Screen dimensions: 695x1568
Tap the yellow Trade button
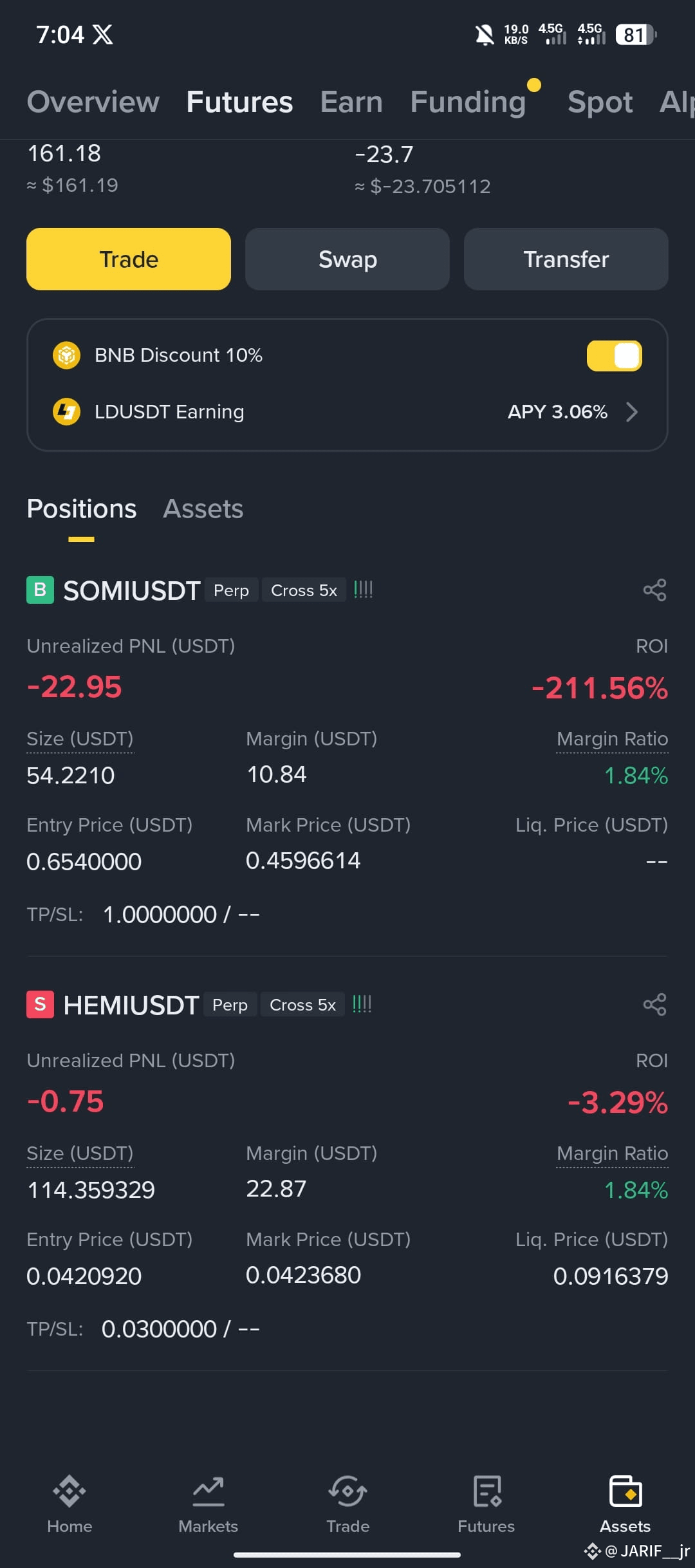coord(129,259)
